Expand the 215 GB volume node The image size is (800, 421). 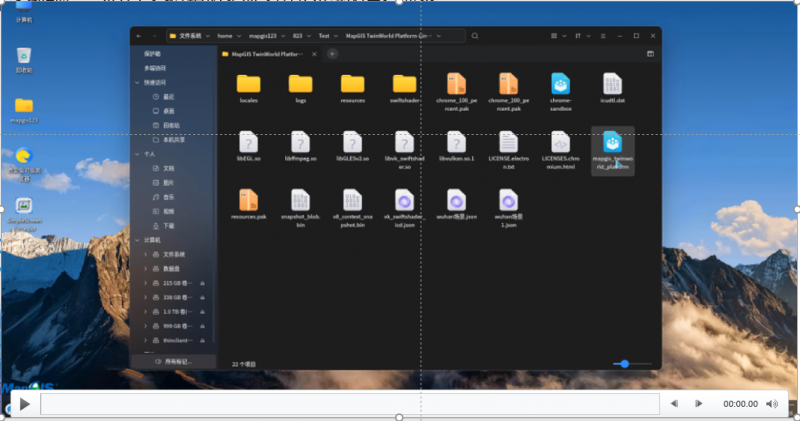tap(145, 283)
